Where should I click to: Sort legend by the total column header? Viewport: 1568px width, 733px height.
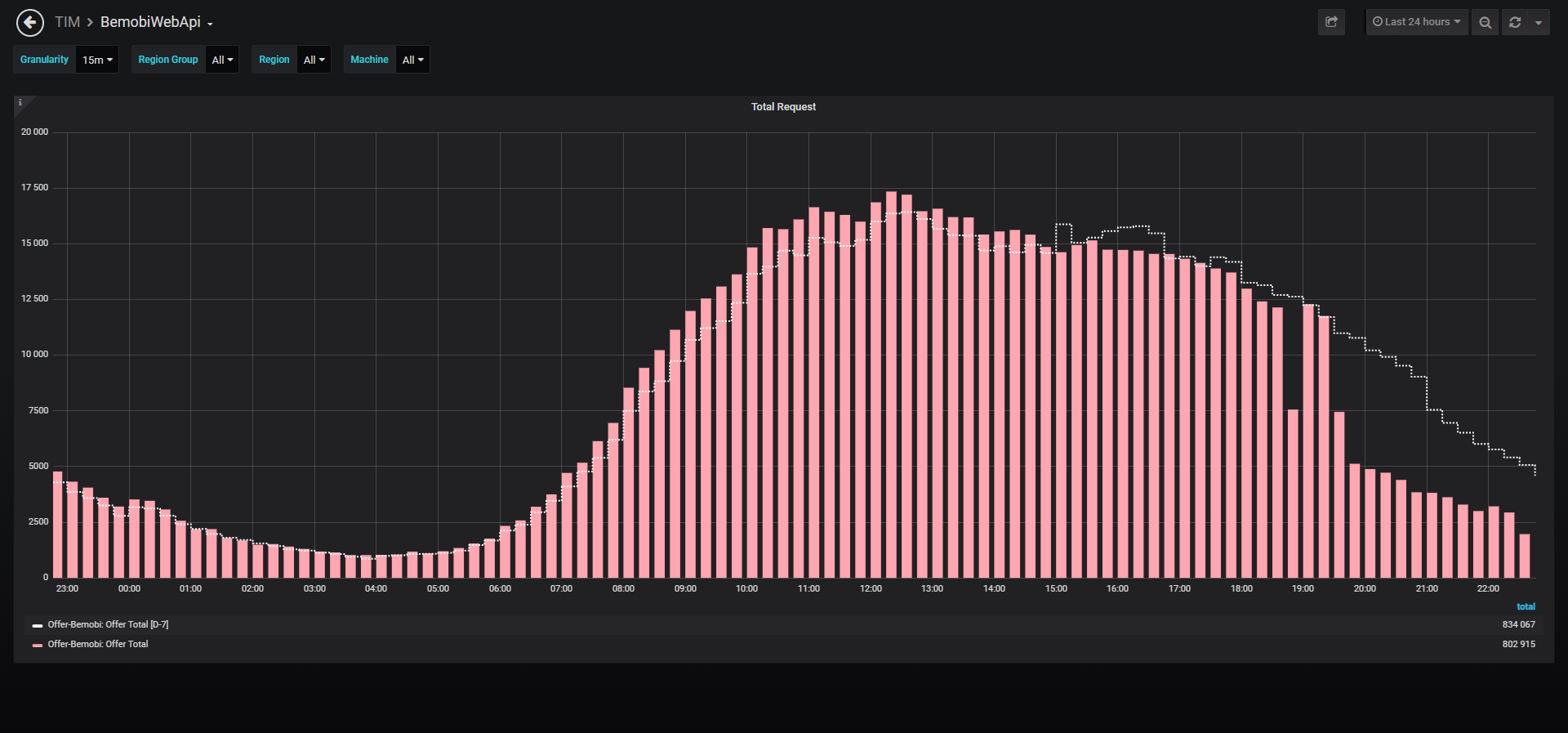1526,606
